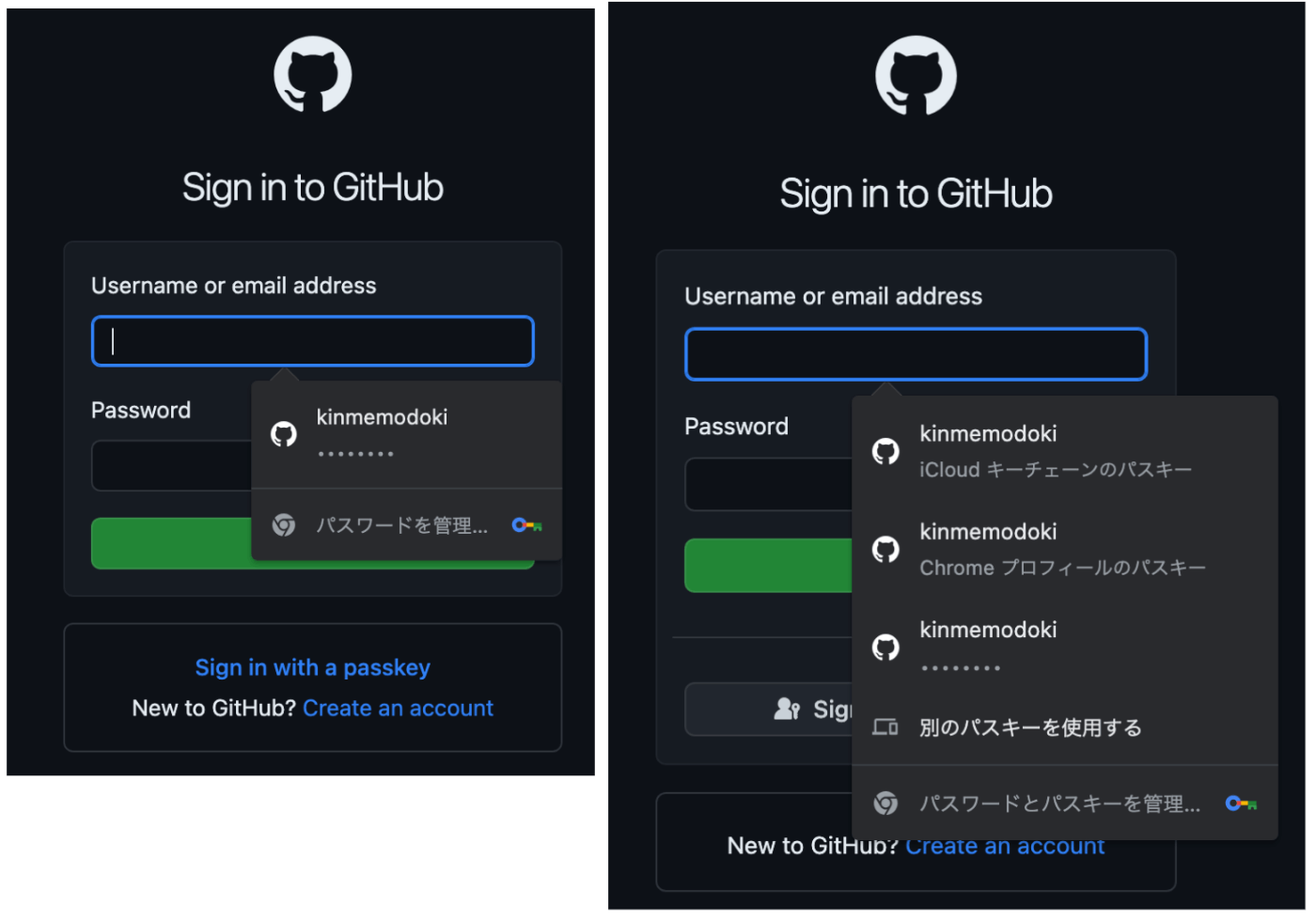
Task: Click the device icon next to 別のパスキーを使用する
Action: coord(885,727)
